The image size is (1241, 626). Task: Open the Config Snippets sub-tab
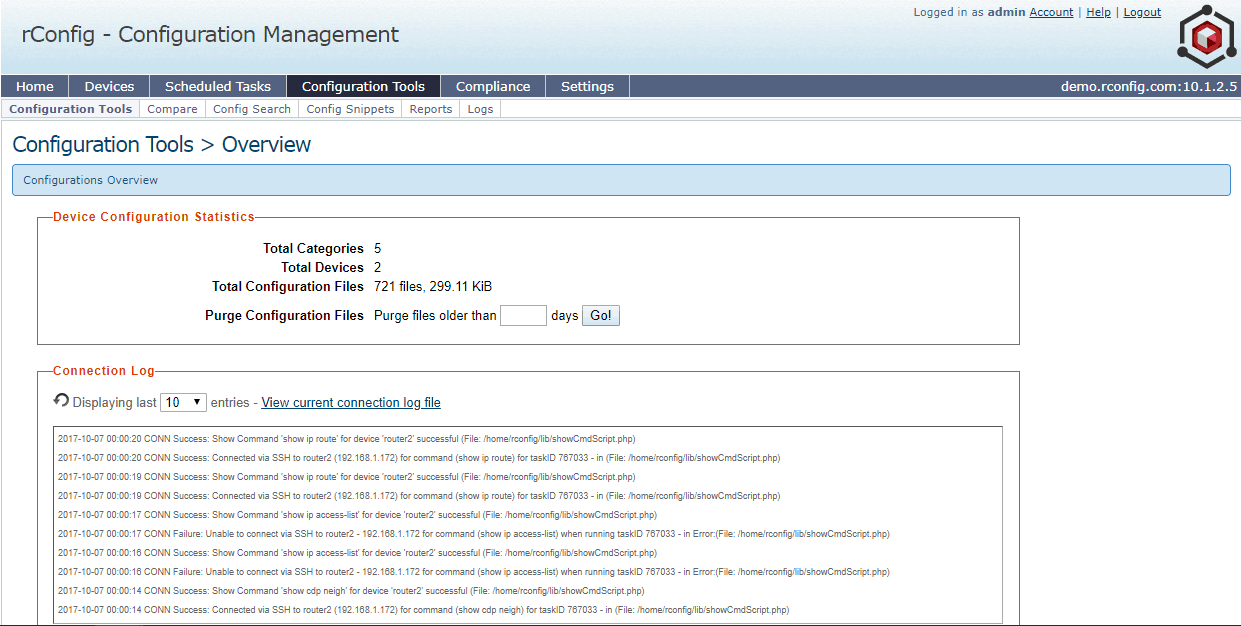pos(350,108)
